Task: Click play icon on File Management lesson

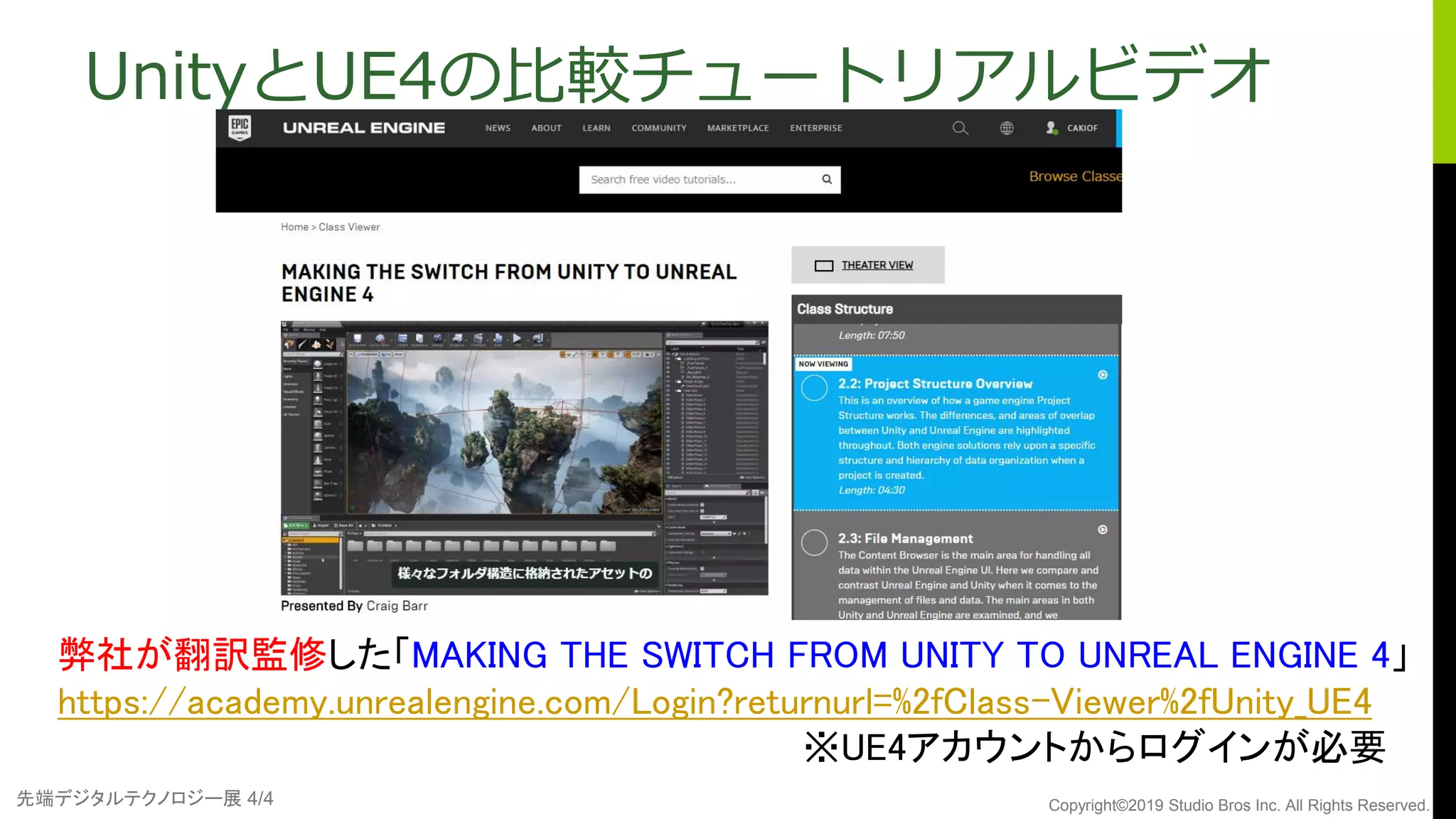Action: click(x=1103, y=530)
